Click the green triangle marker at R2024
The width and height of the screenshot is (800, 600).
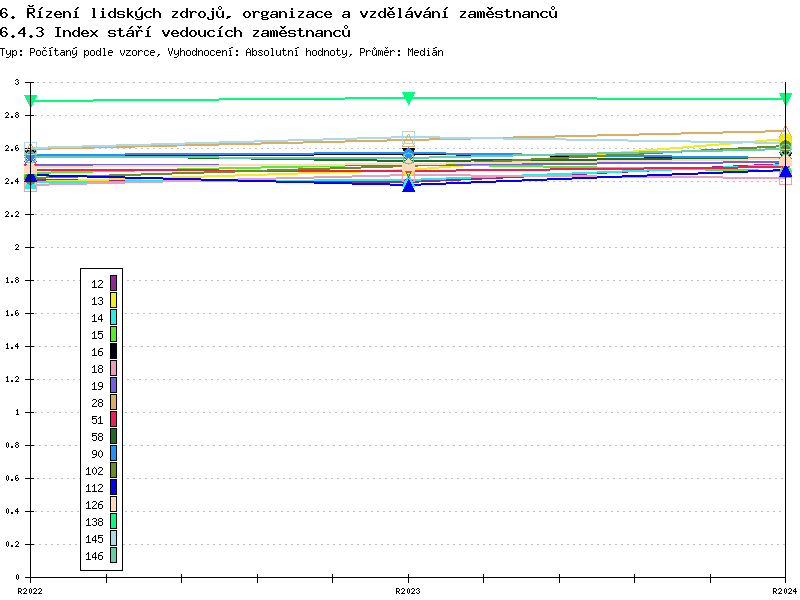pyautogui.click(x=785, y=98)
